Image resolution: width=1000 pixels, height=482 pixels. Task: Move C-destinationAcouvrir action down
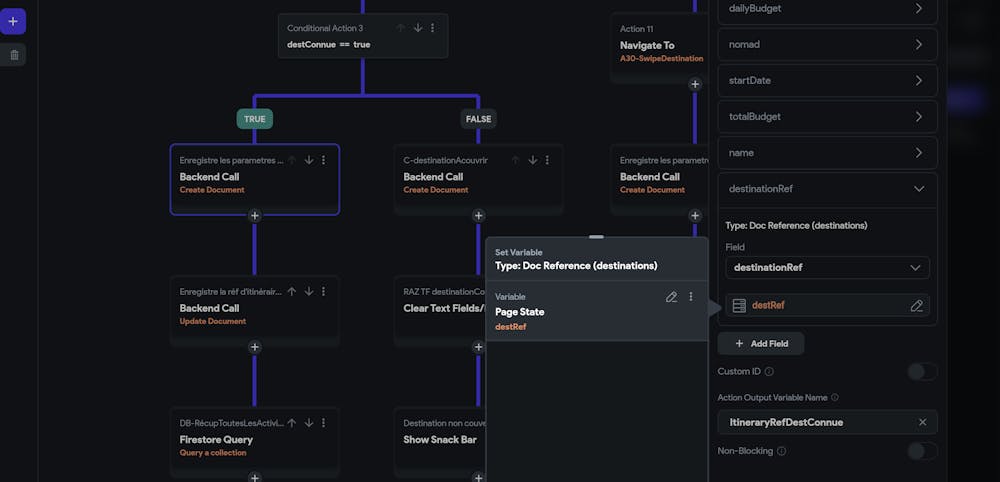(x=533, y=160)
